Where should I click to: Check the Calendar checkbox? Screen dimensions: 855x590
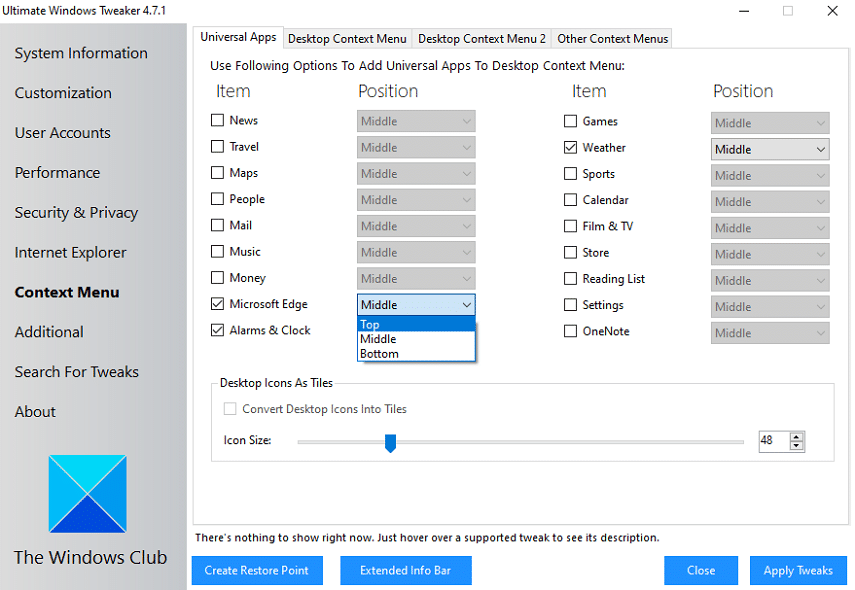570,200
